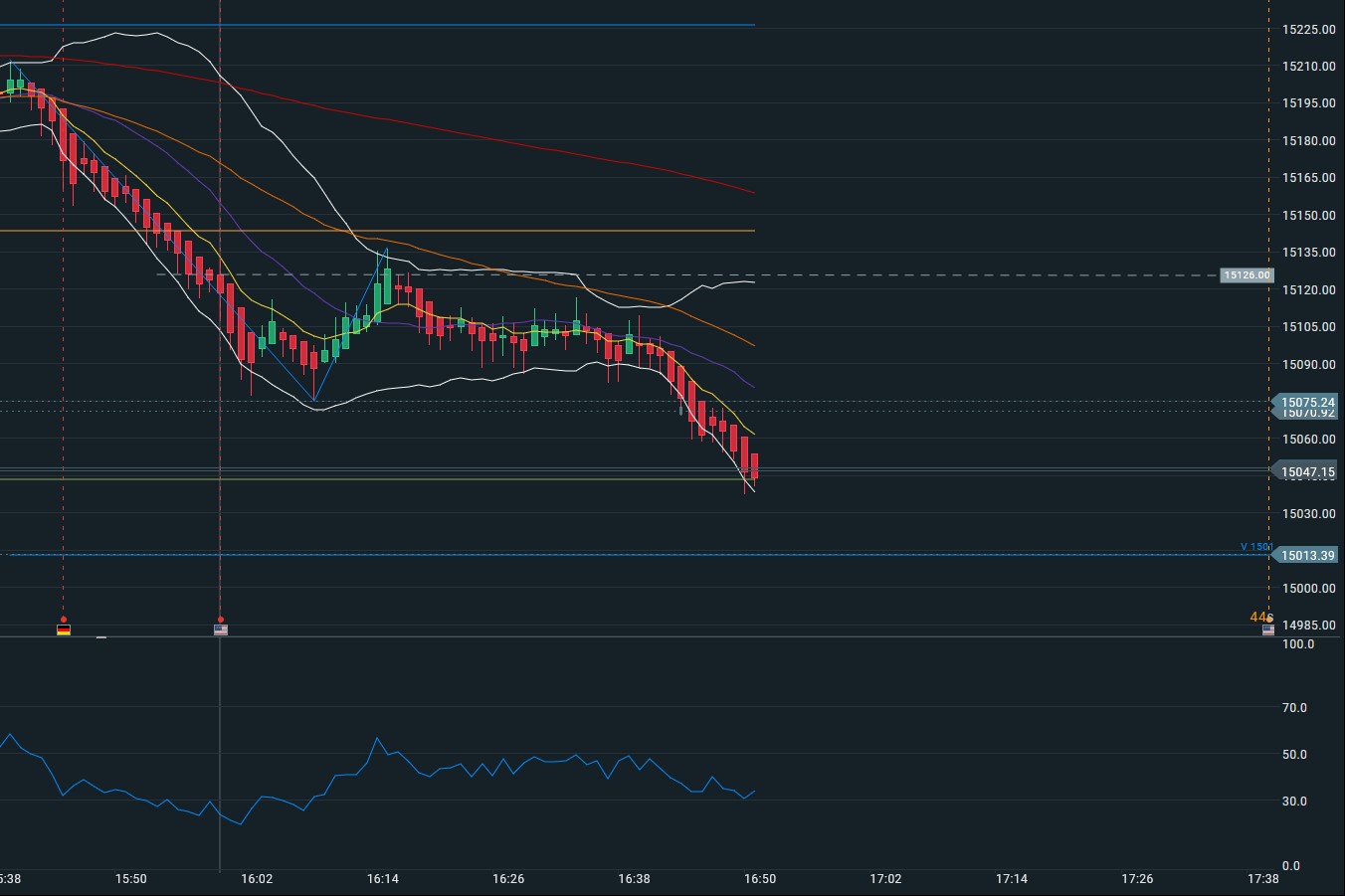
Task: Click the 16:02 time axis label
Action: tap(257, 879)
